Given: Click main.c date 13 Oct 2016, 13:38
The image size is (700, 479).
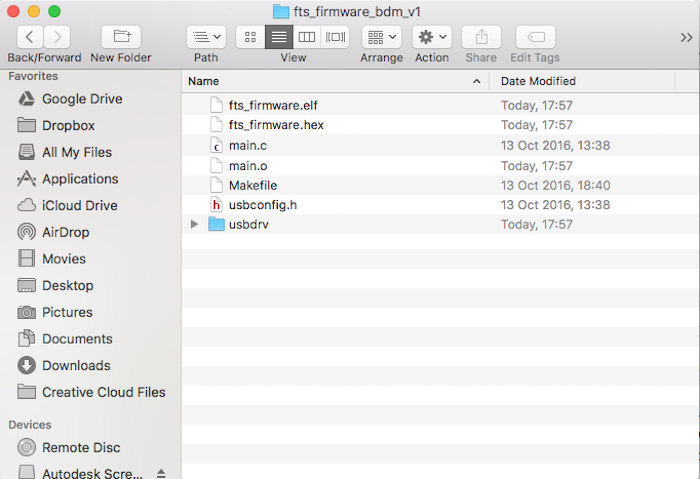Looking at the screenshot, I should [x=555, y=146].
